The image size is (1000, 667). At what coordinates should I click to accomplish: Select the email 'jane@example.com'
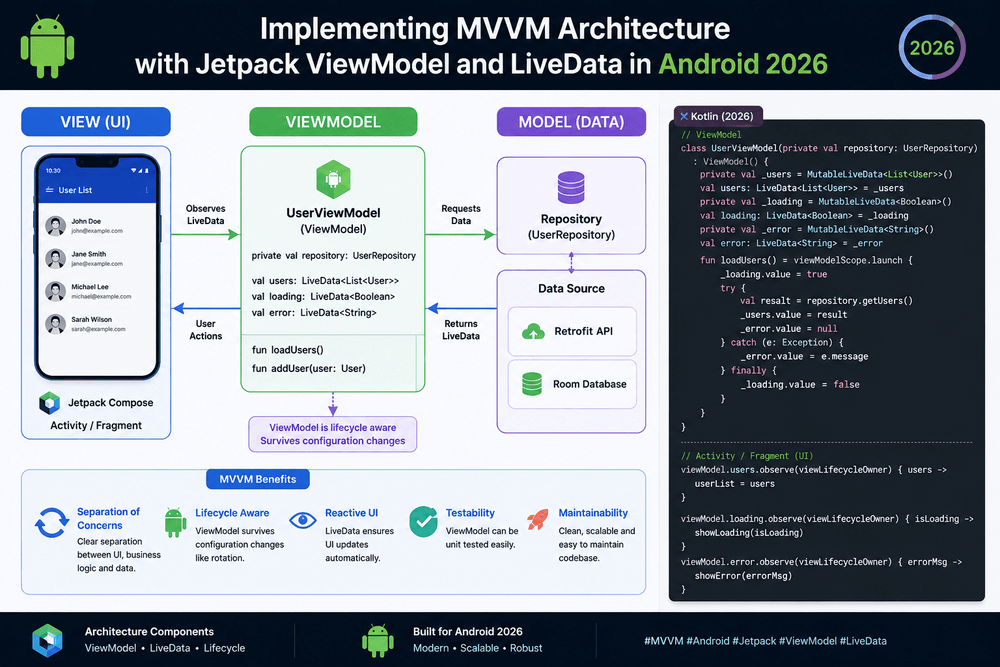coord(97,263)
